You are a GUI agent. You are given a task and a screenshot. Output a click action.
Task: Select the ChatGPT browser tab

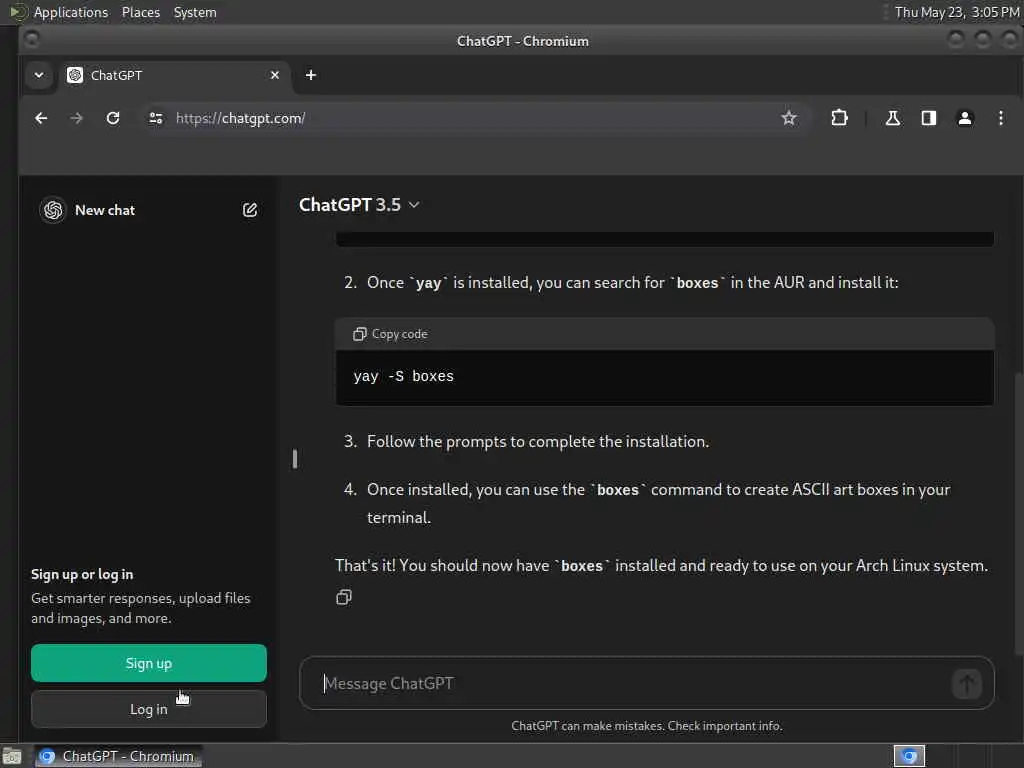point(172,75)
